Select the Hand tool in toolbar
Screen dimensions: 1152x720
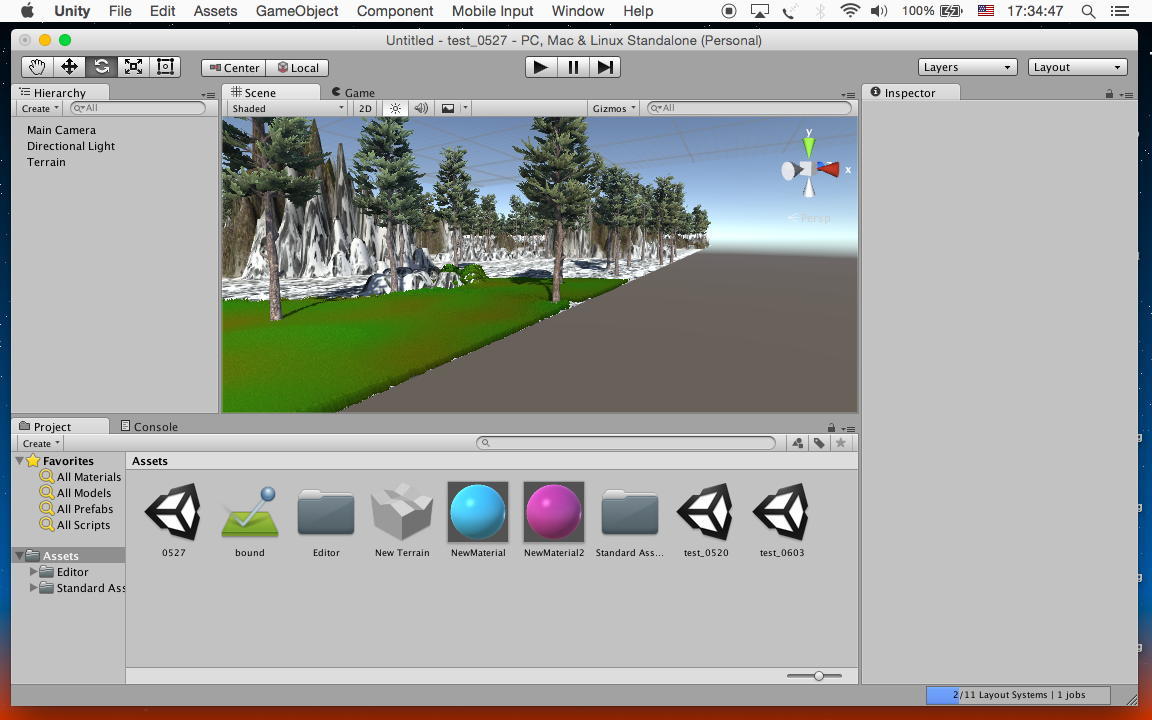click(x=37, y=67)
